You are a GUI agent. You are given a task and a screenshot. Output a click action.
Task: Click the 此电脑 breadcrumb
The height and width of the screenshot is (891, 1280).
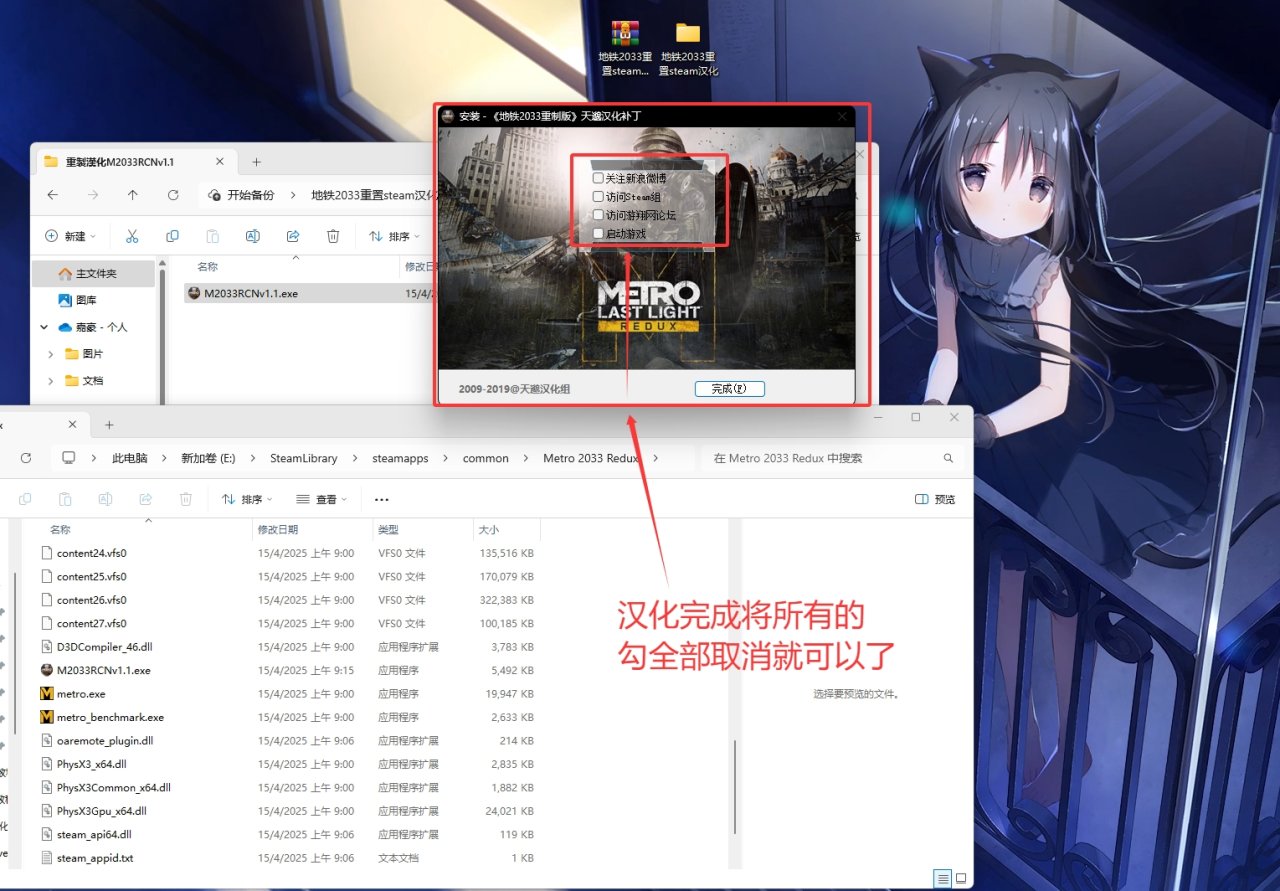pyautogui.click(x=130, y=458)
